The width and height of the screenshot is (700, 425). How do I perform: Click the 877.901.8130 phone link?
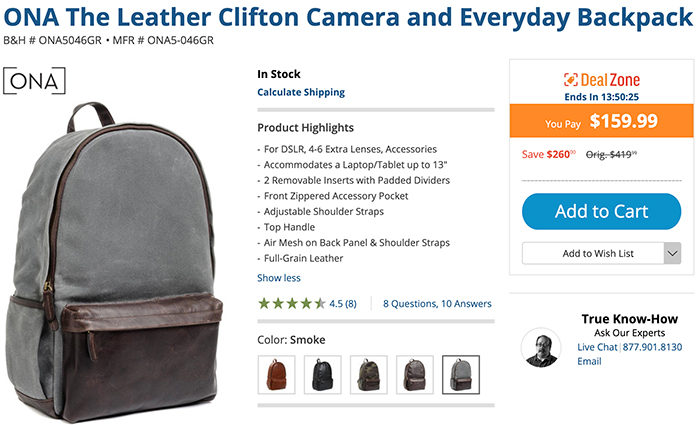(x=652, y=347)
